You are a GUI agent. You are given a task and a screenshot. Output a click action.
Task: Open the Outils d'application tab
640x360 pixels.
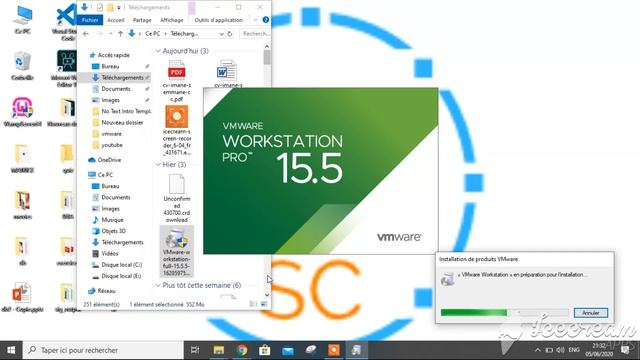(x=218, y=20)
